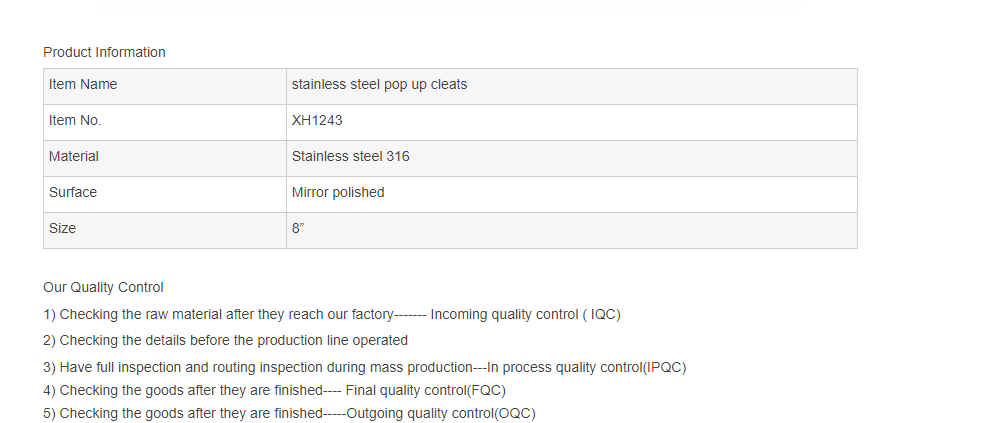Click the Our Quality Control heading
This screenshot has height=423, width=998.
(x=103, y=288)
